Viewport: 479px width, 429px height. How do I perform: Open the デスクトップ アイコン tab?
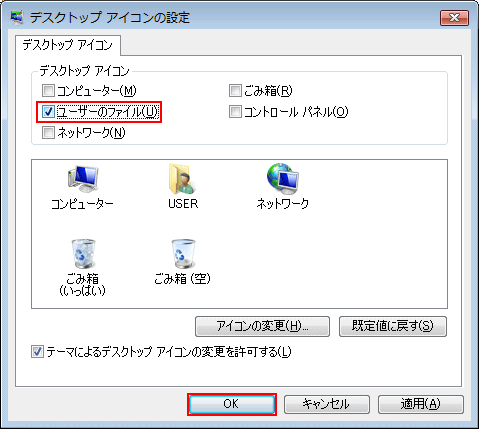tap(68, 45)
